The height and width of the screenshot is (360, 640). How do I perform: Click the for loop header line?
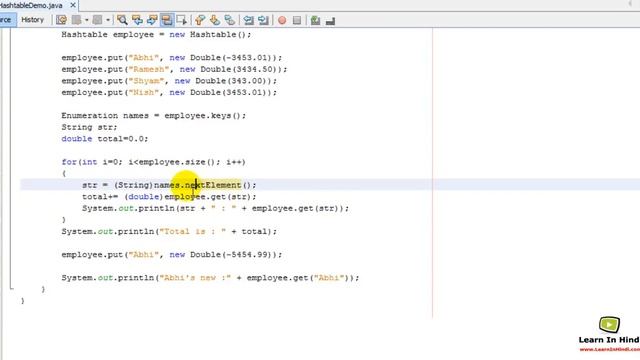click(153, 162)
